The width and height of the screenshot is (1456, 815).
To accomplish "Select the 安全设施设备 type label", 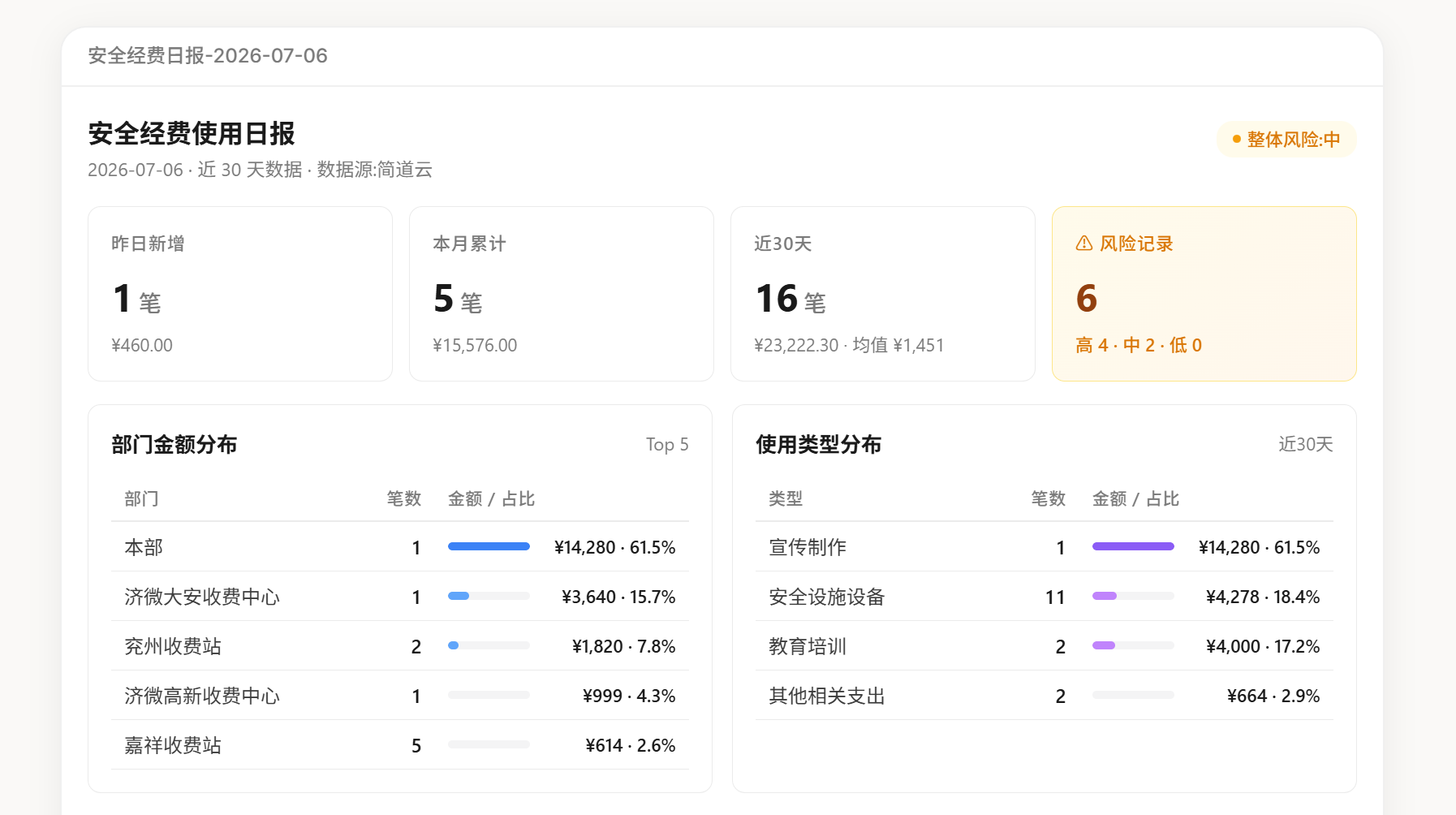I will point(827,597).
